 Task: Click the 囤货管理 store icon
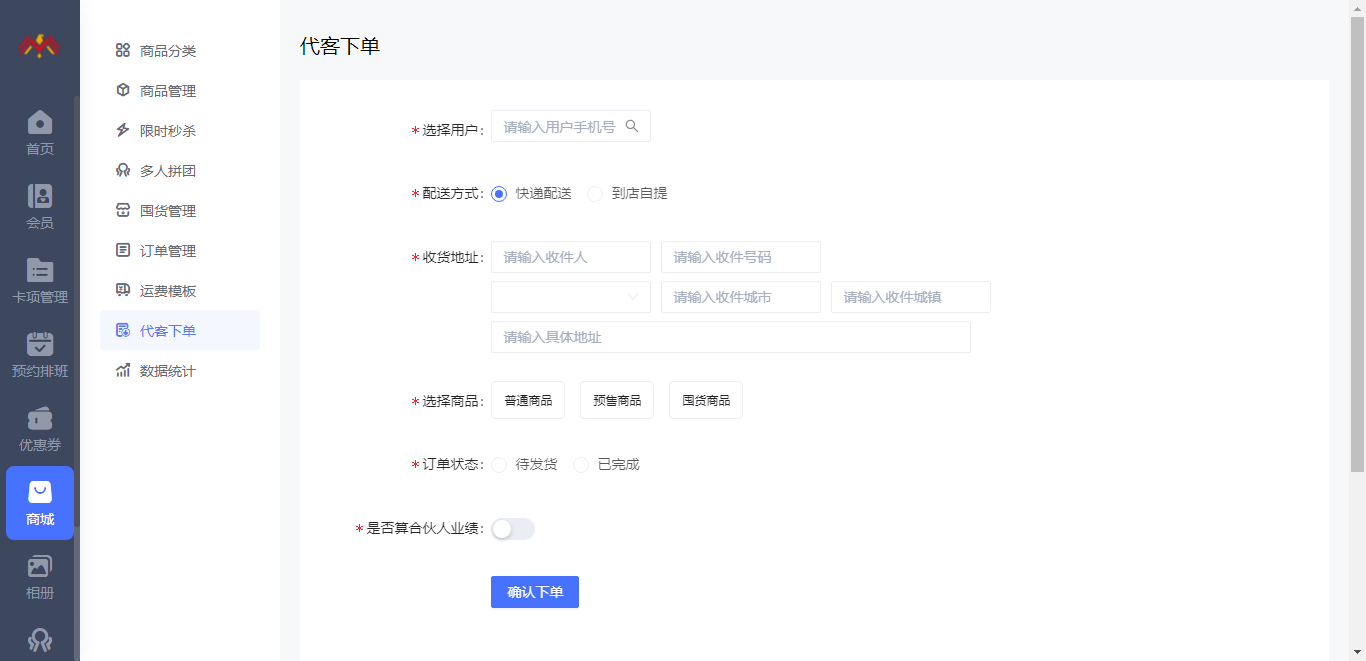click(123, 210)
